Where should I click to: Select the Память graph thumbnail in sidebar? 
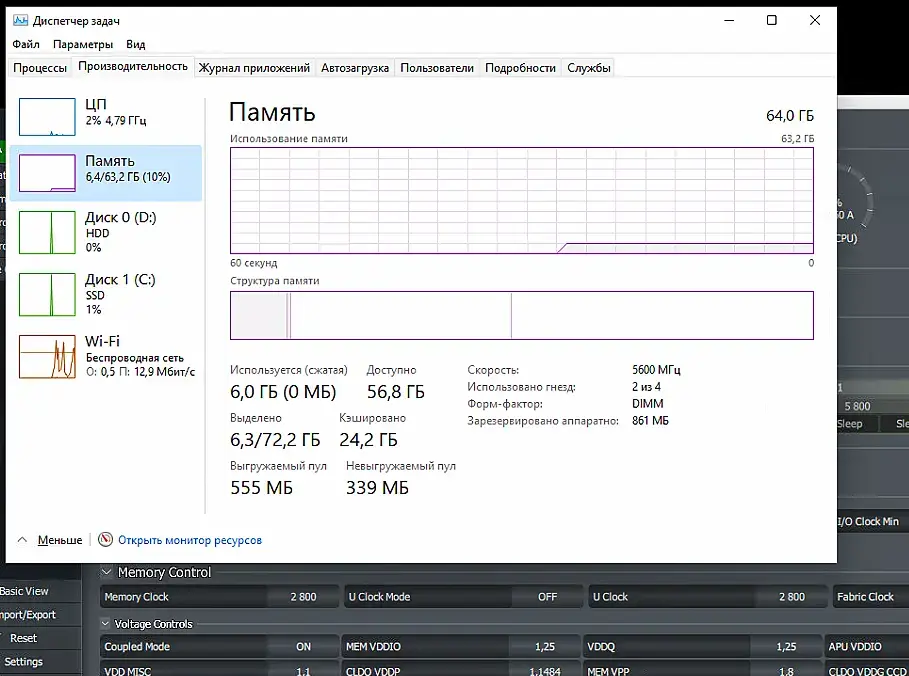(x=47, y=173)
